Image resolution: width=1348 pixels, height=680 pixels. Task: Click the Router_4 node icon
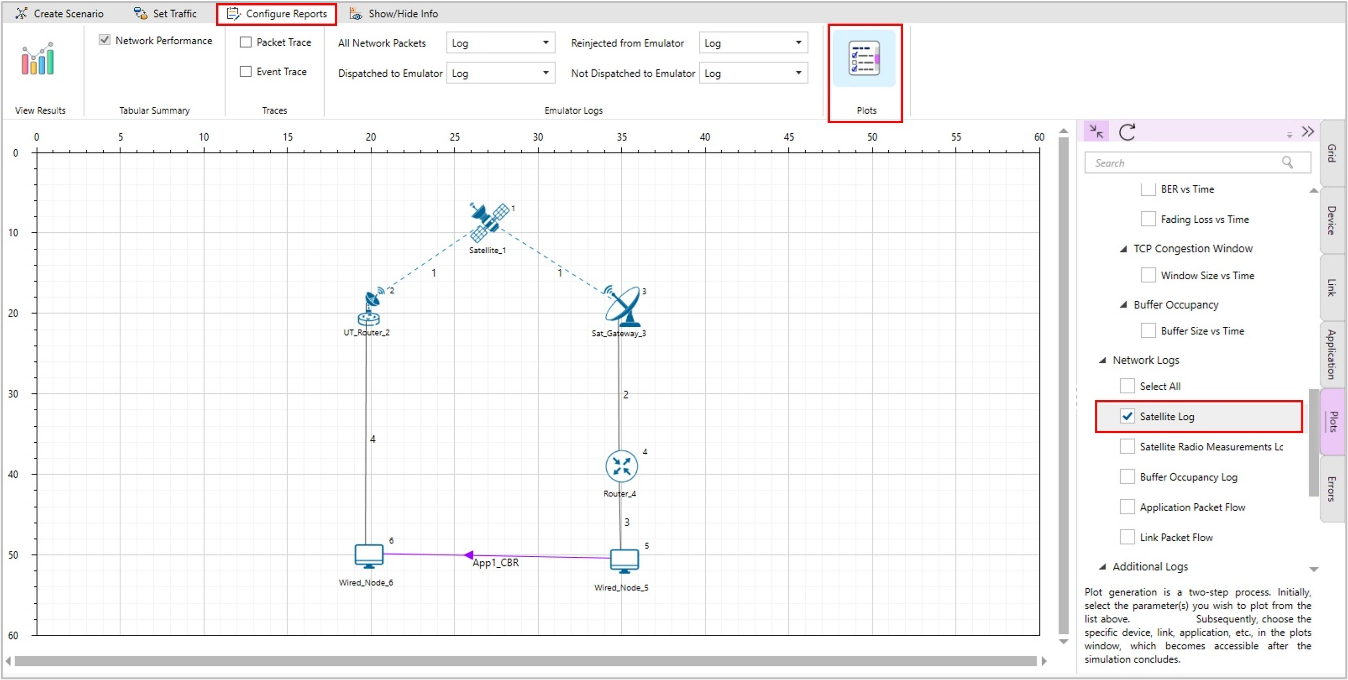pos(621,466)
